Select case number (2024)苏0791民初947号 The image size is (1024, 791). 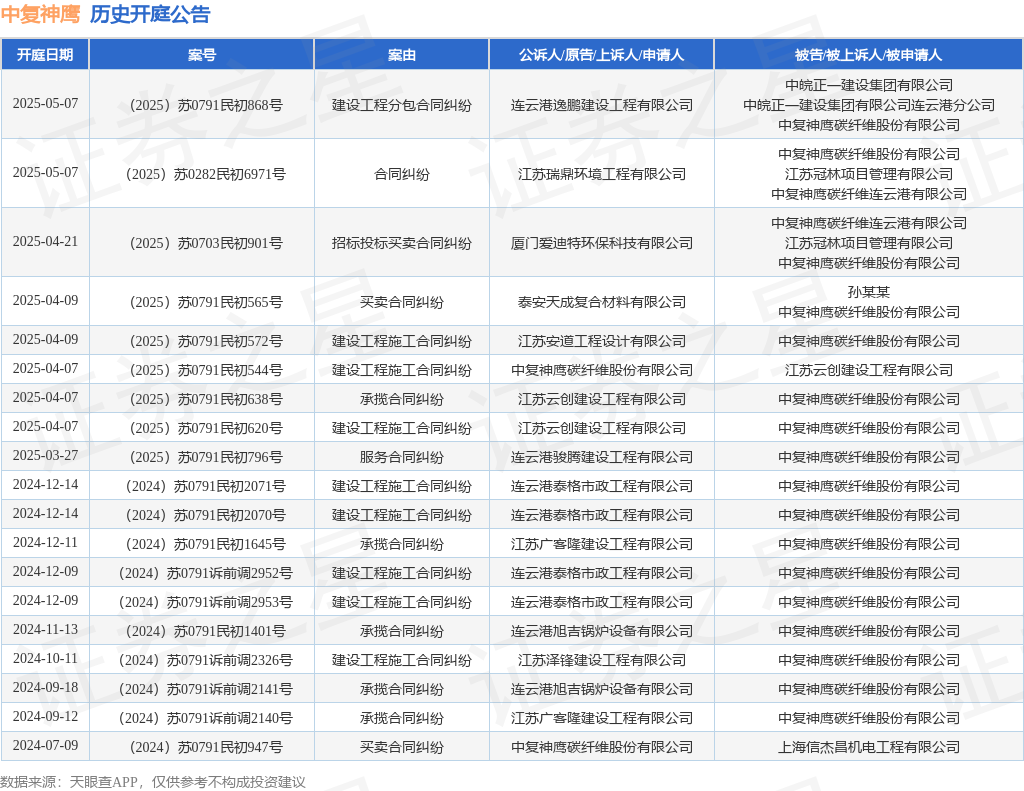206,747
